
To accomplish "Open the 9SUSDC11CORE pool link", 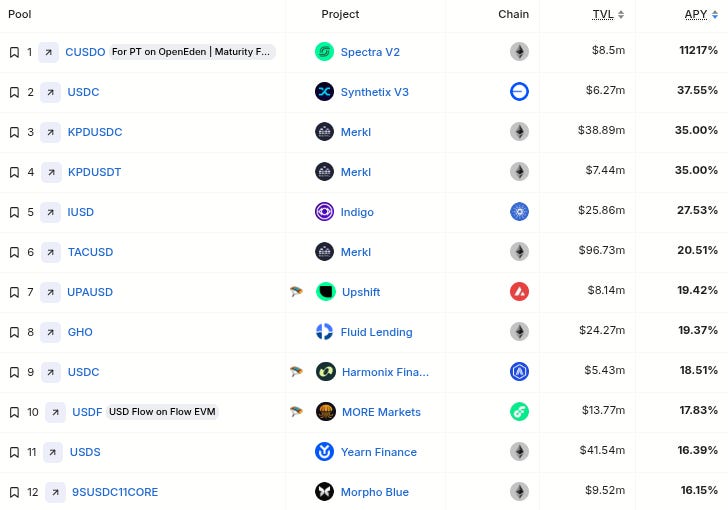I will 115,492.
